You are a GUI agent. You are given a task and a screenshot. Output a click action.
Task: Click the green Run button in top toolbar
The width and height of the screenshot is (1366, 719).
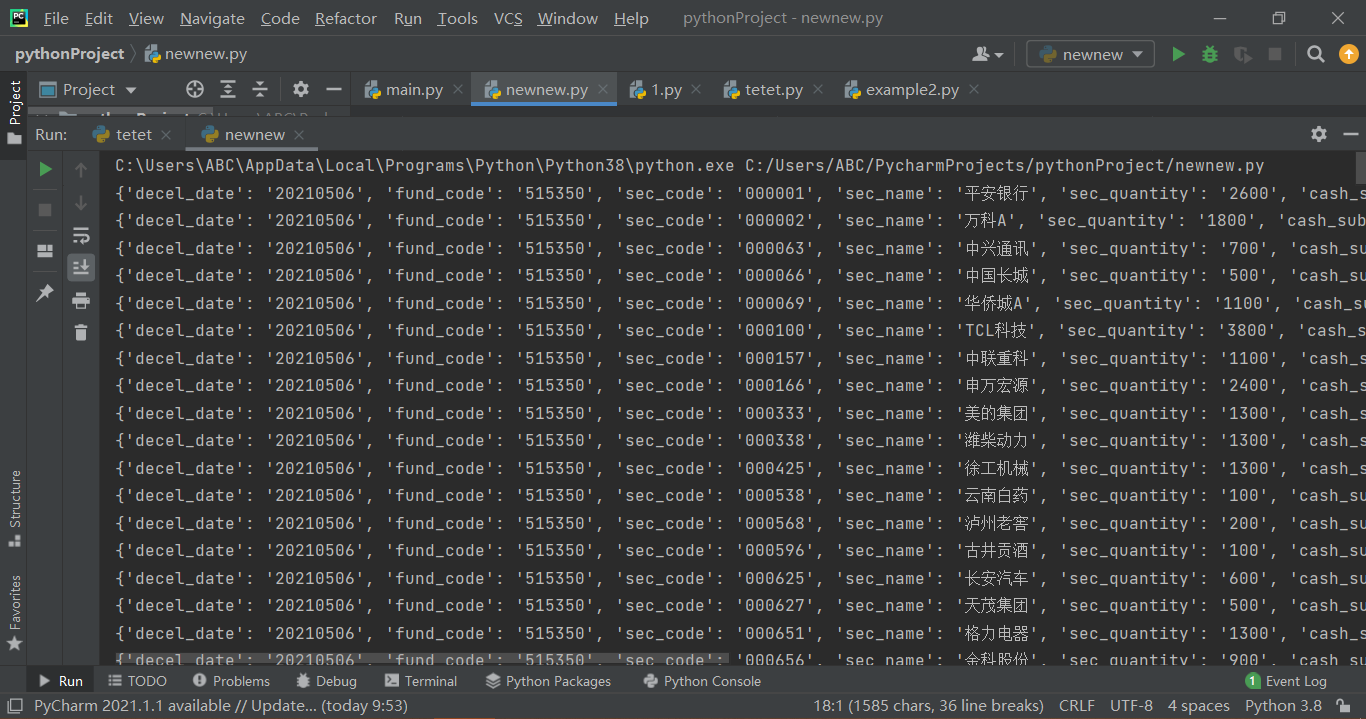coord(1178,54)
